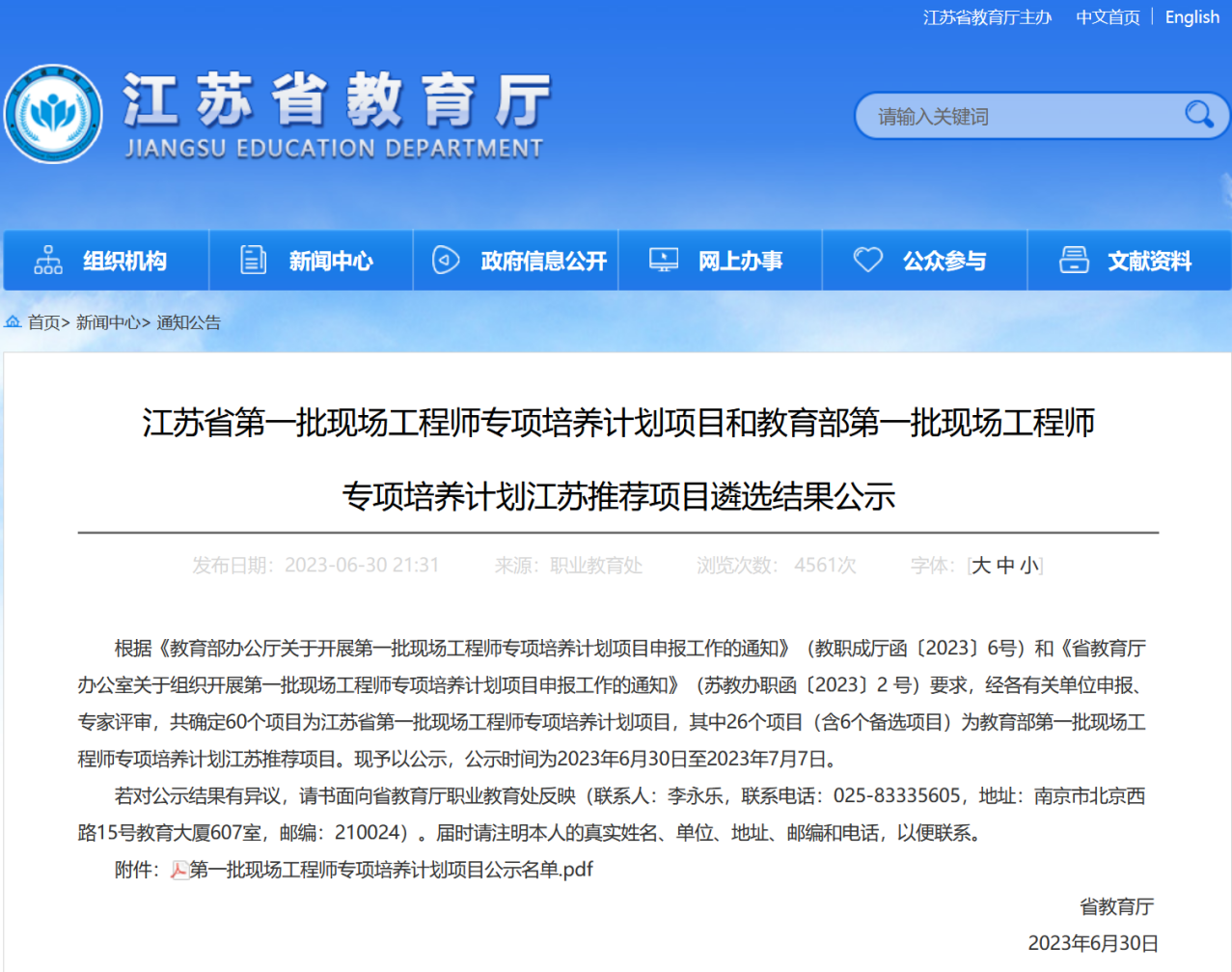Click the monitor icon beside 网上办事
Screen dimensions: 1232x972
coord(664,260)
